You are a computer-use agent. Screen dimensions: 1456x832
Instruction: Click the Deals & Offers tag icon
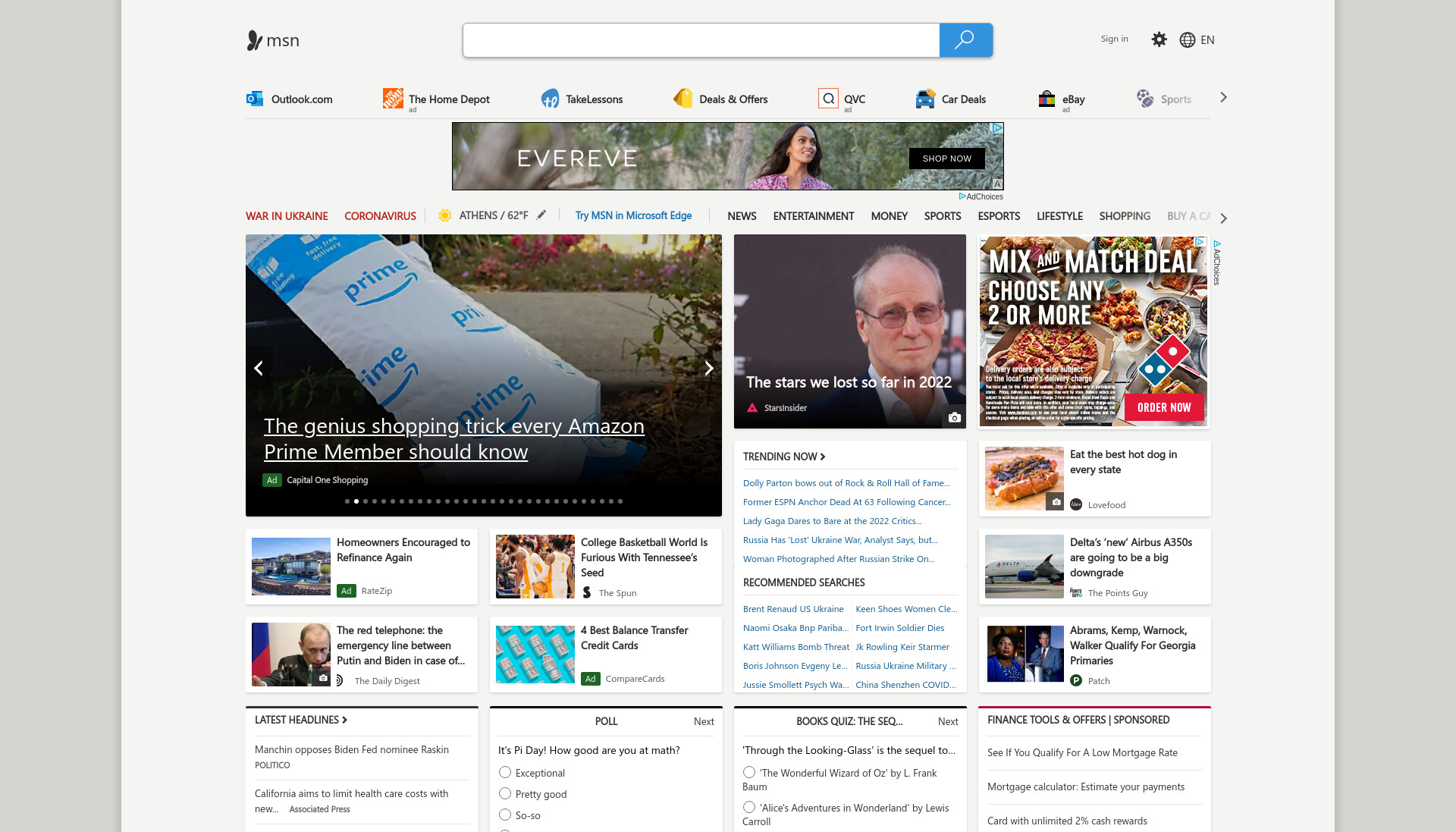tap(683, 99)
